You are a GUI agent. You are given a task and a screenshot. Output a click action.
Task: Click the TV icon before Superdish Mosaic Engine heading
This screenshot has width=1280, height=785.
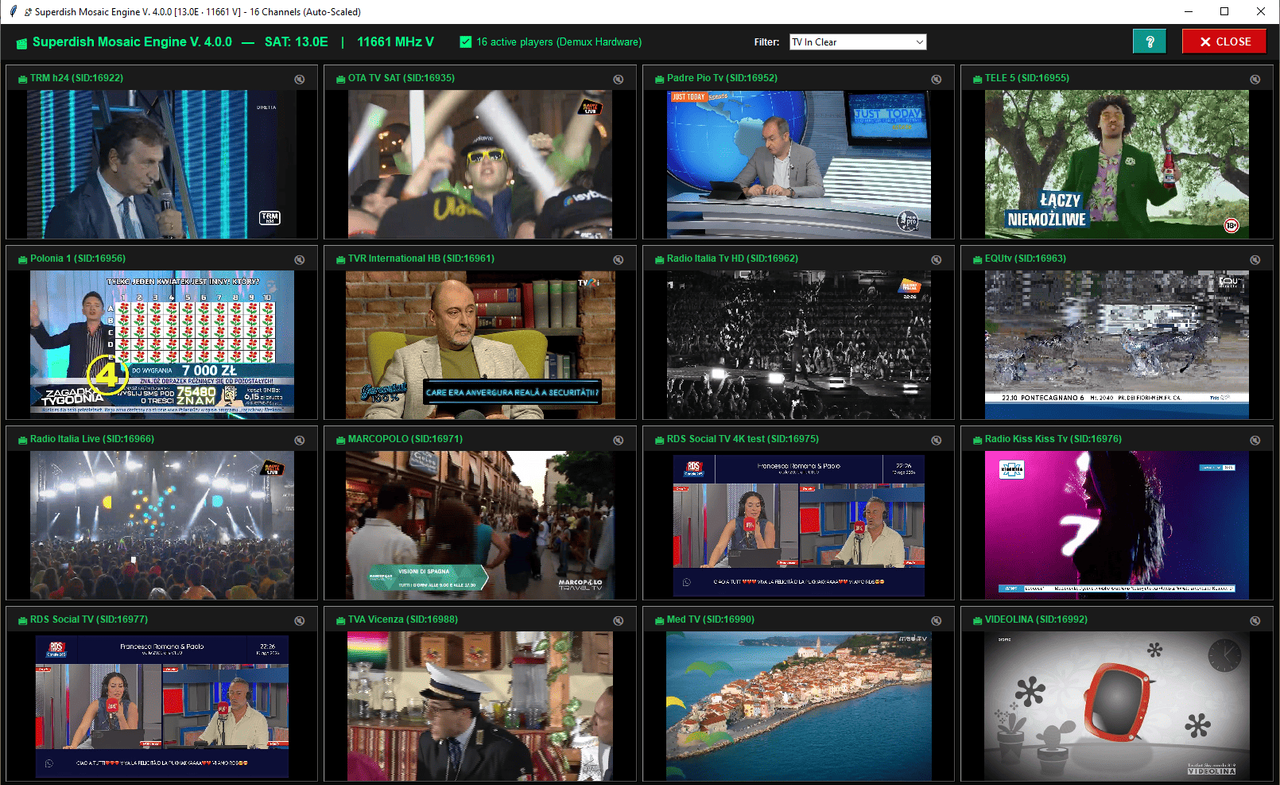click(22, 42)
